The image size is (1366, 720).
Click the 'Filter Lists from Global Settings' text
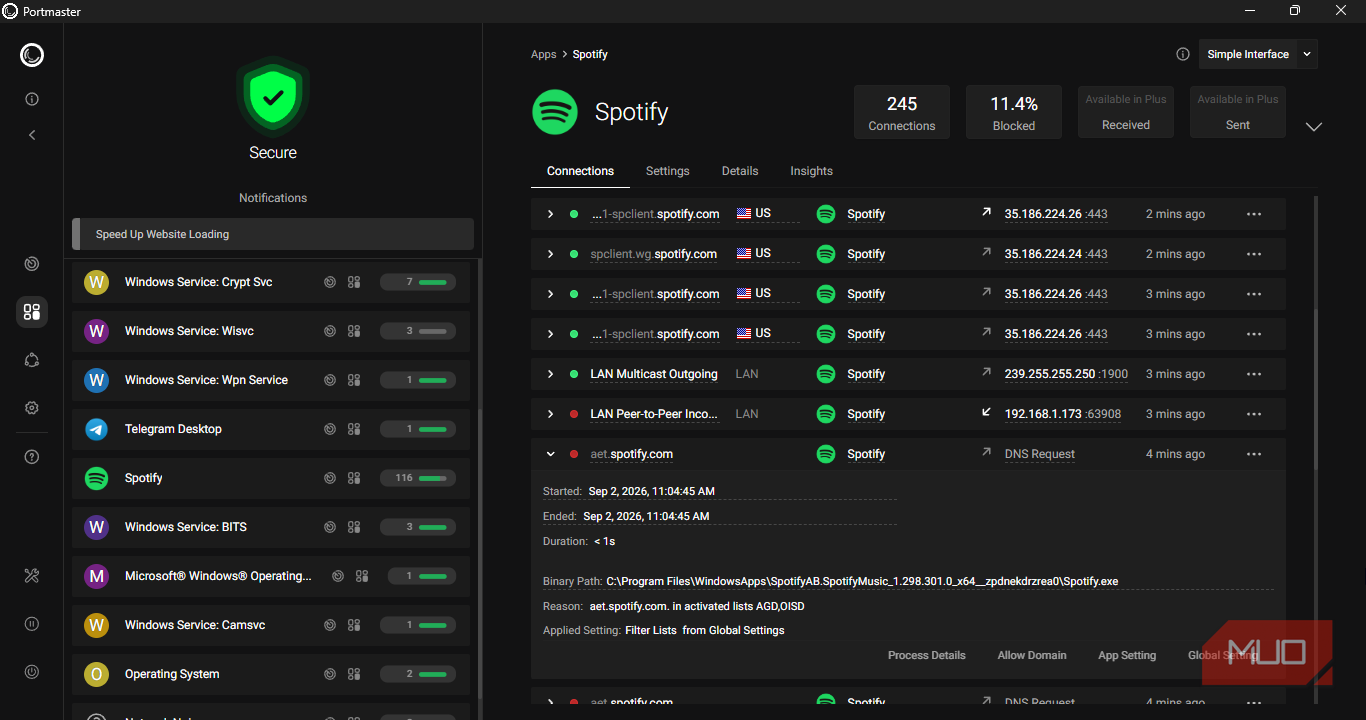coord(705,630)
